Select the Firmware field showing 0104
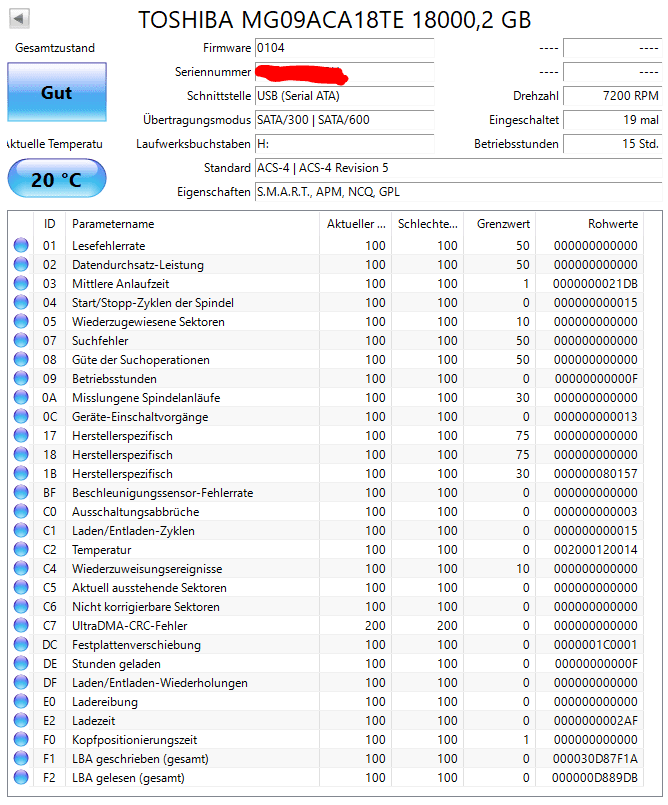The height and width of the screenshot is (805, 668). [345, 48]
